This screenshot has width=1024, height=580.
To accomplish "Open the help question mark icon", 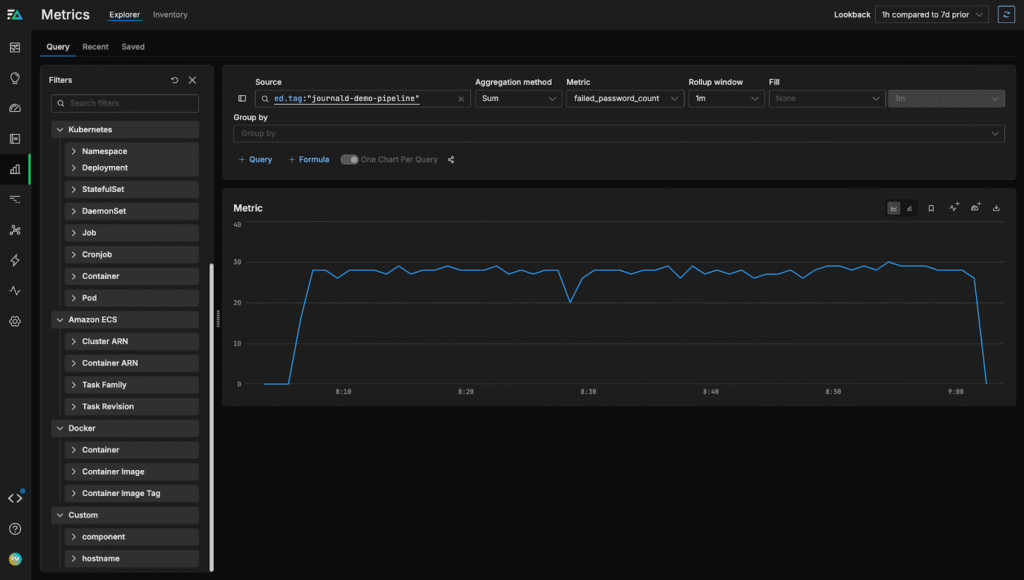I will [15, 528].
